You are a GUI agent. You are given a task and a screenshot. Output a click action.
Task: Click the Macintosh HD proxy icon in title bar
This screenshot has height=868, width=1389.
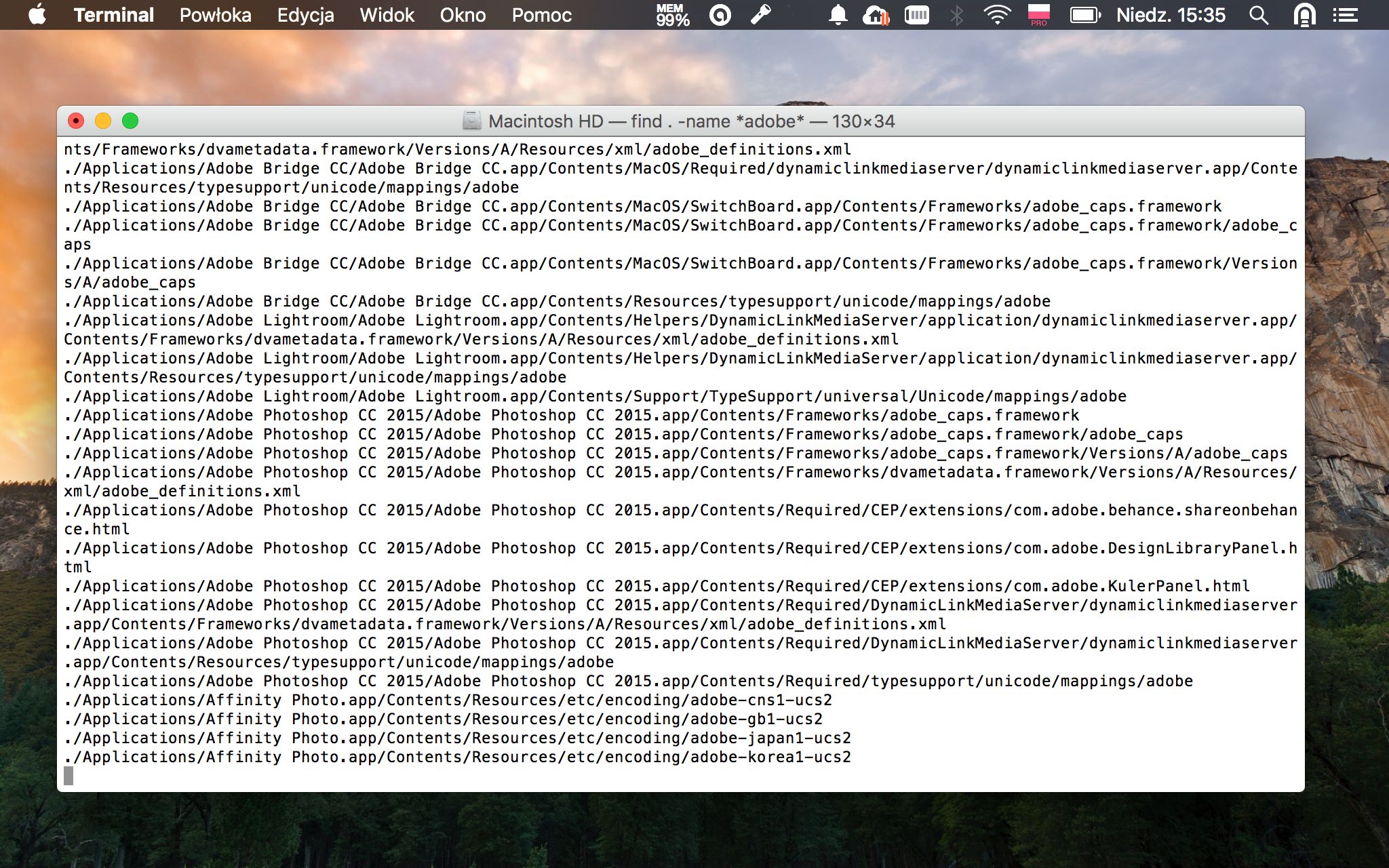coord(471,121)
